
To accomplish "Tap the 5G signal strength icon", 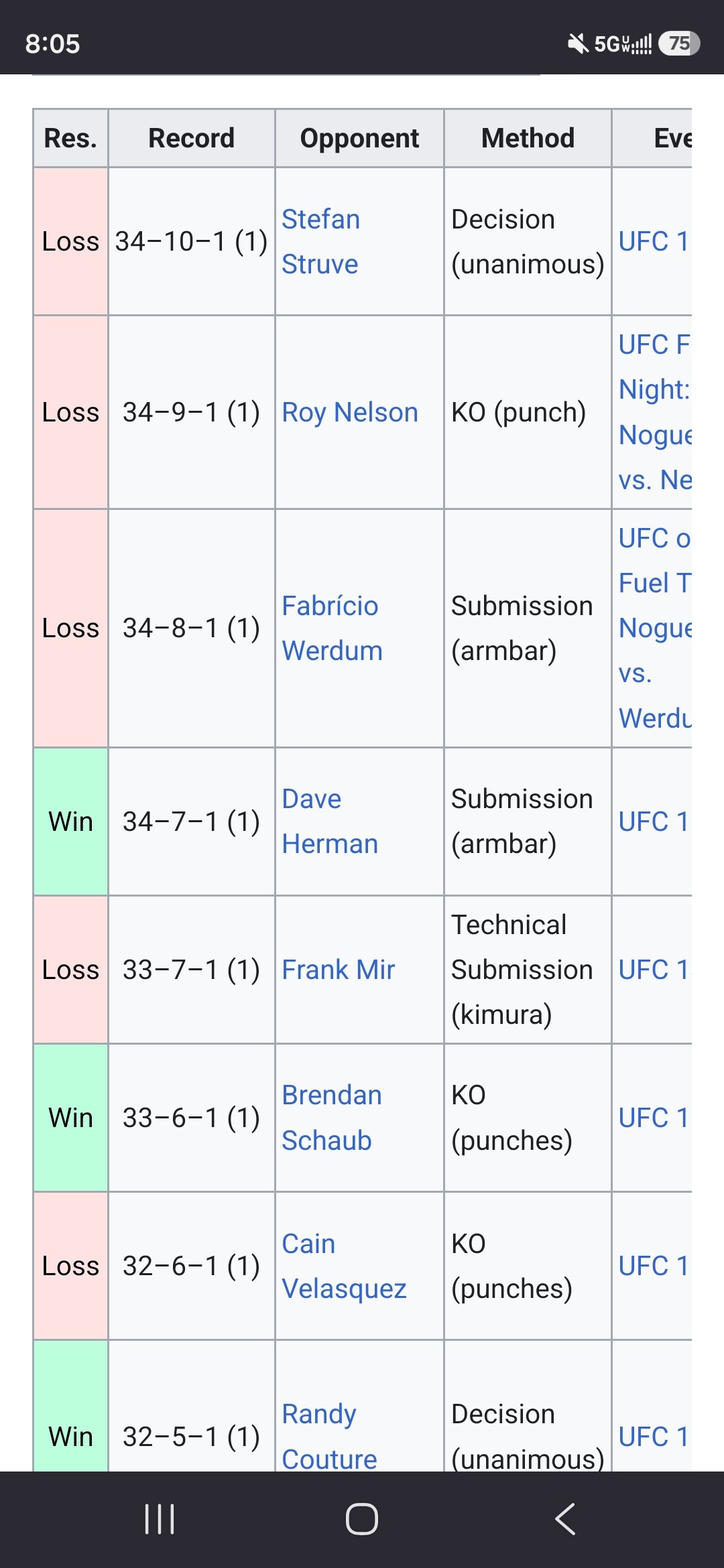I will 623,44.
